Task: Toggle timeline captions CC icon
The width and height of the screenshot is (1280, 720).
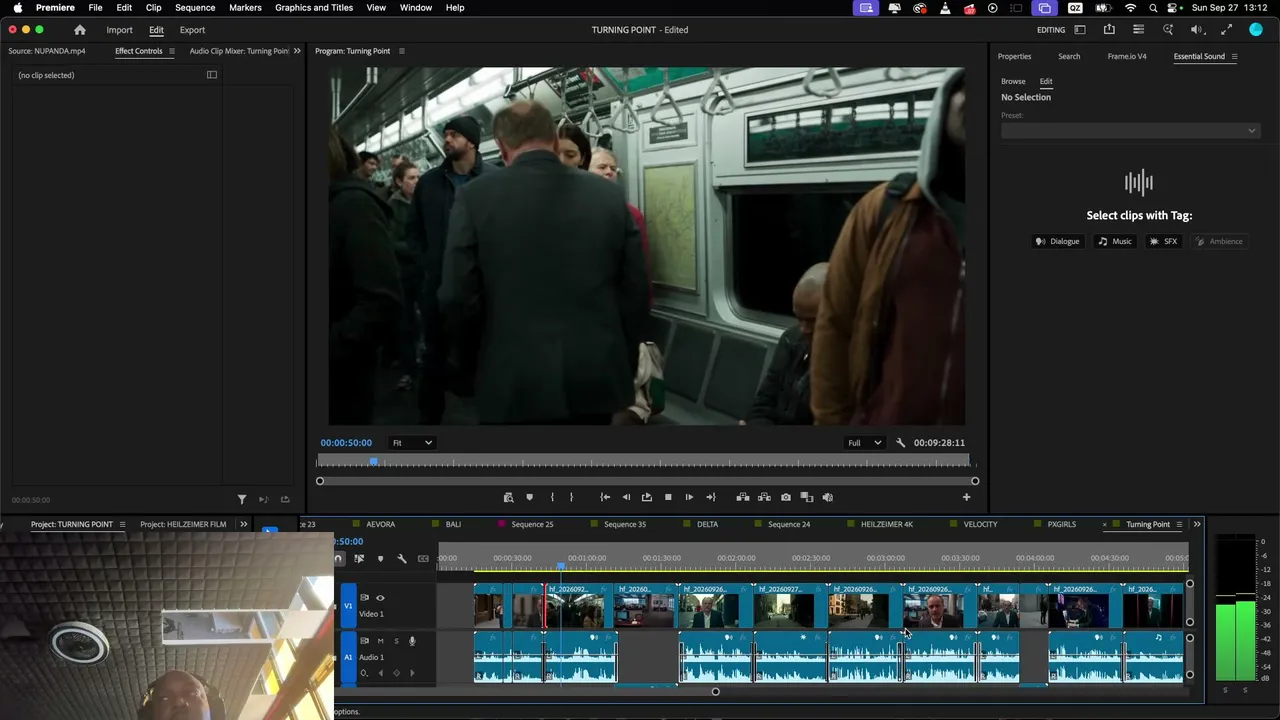Action: point(423,559)
